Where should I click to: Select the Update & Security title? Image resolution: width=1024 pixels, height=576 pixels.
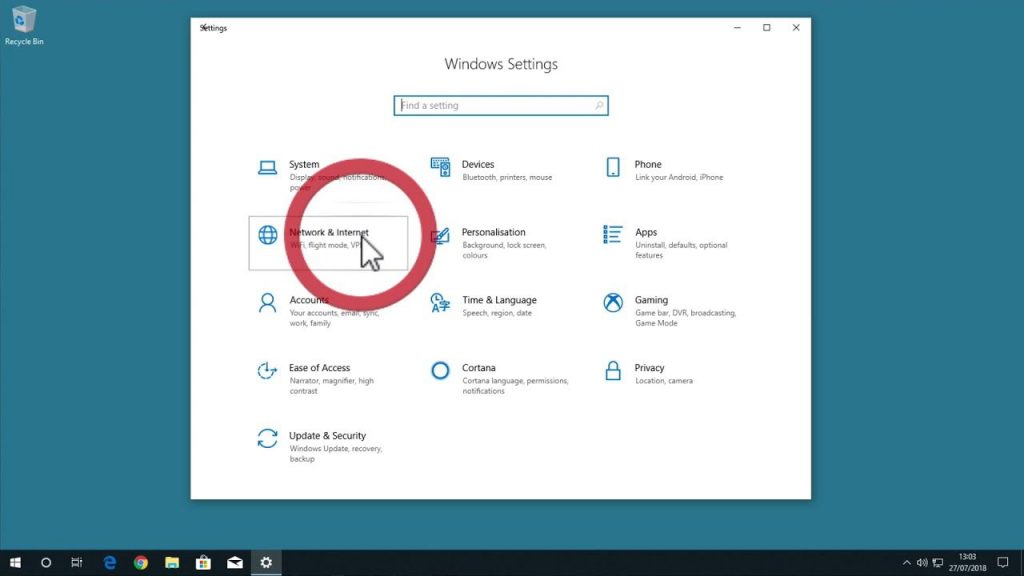pos(327,436)
